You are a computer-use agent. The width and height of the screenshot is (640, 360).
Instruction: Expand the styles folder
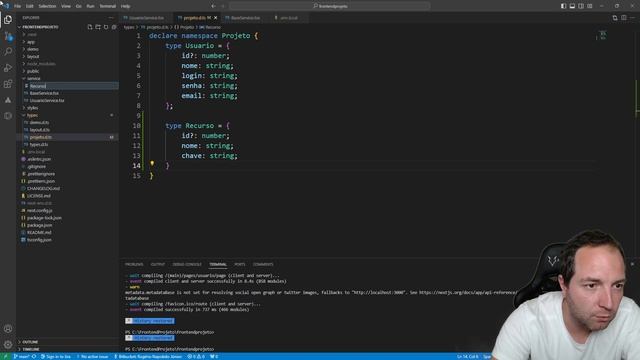pyautogui.click(x=32, y=108)
